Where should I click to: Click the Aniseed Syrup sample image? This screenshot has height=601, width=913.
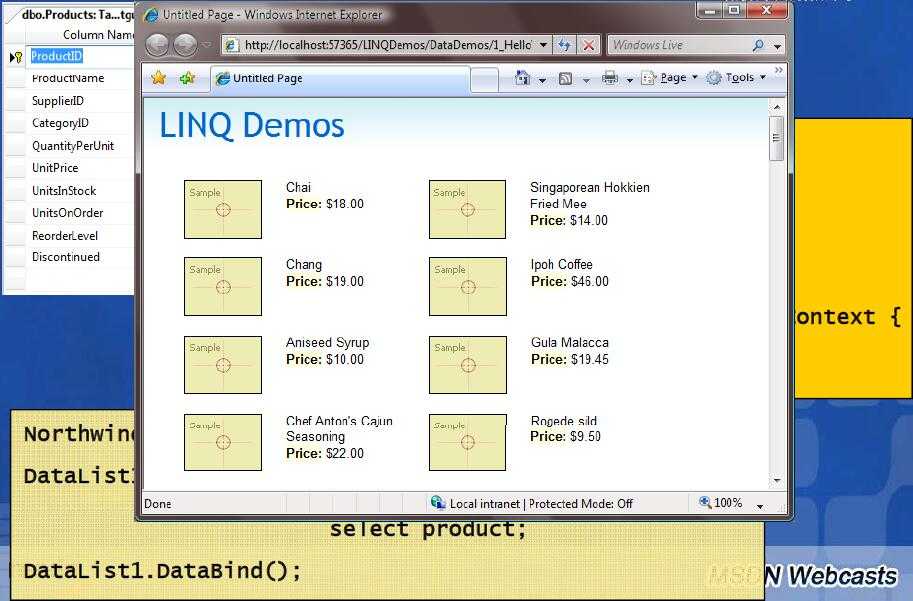coord(223,365)
